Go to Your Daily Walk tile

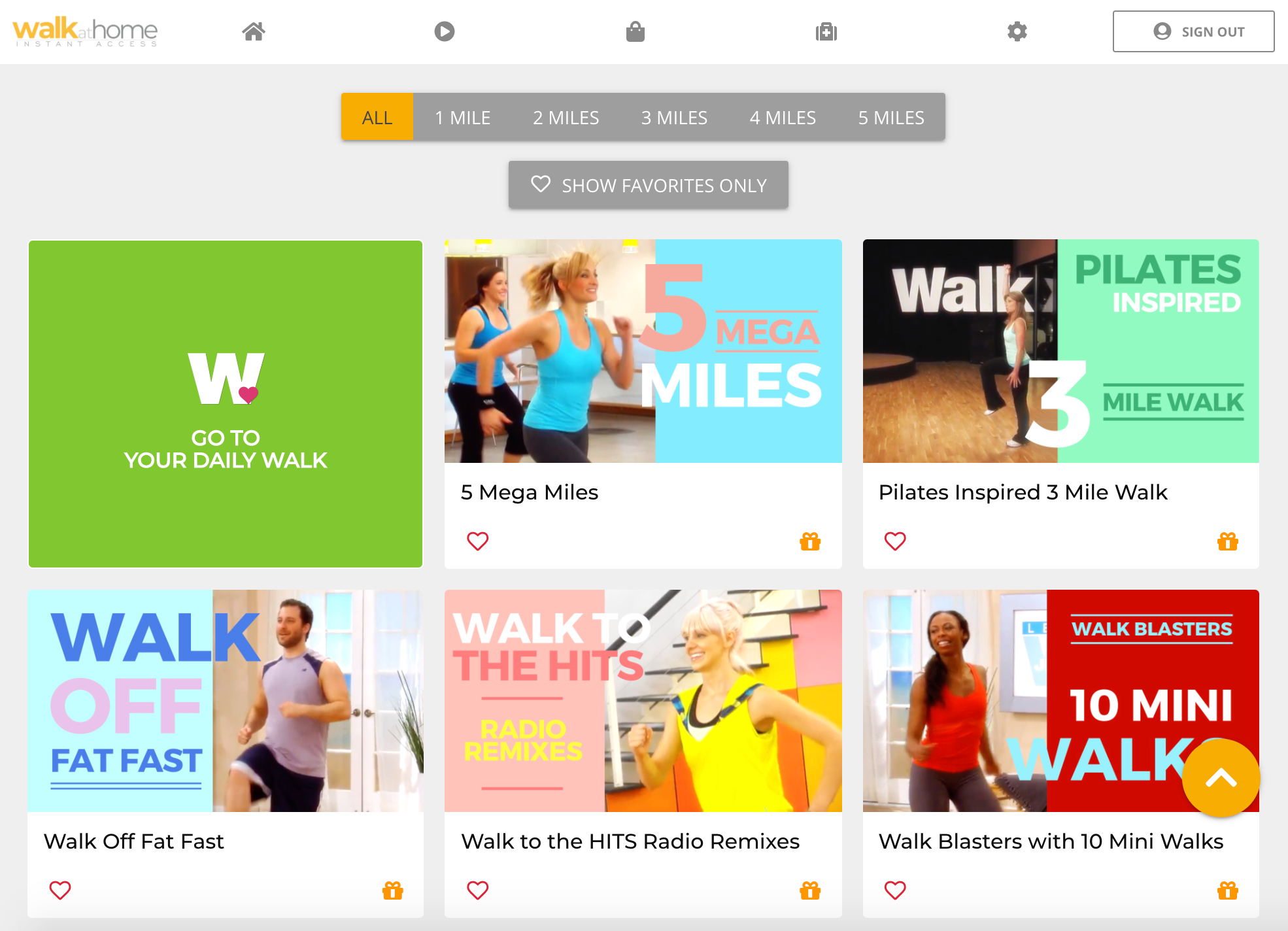(226, 404)
